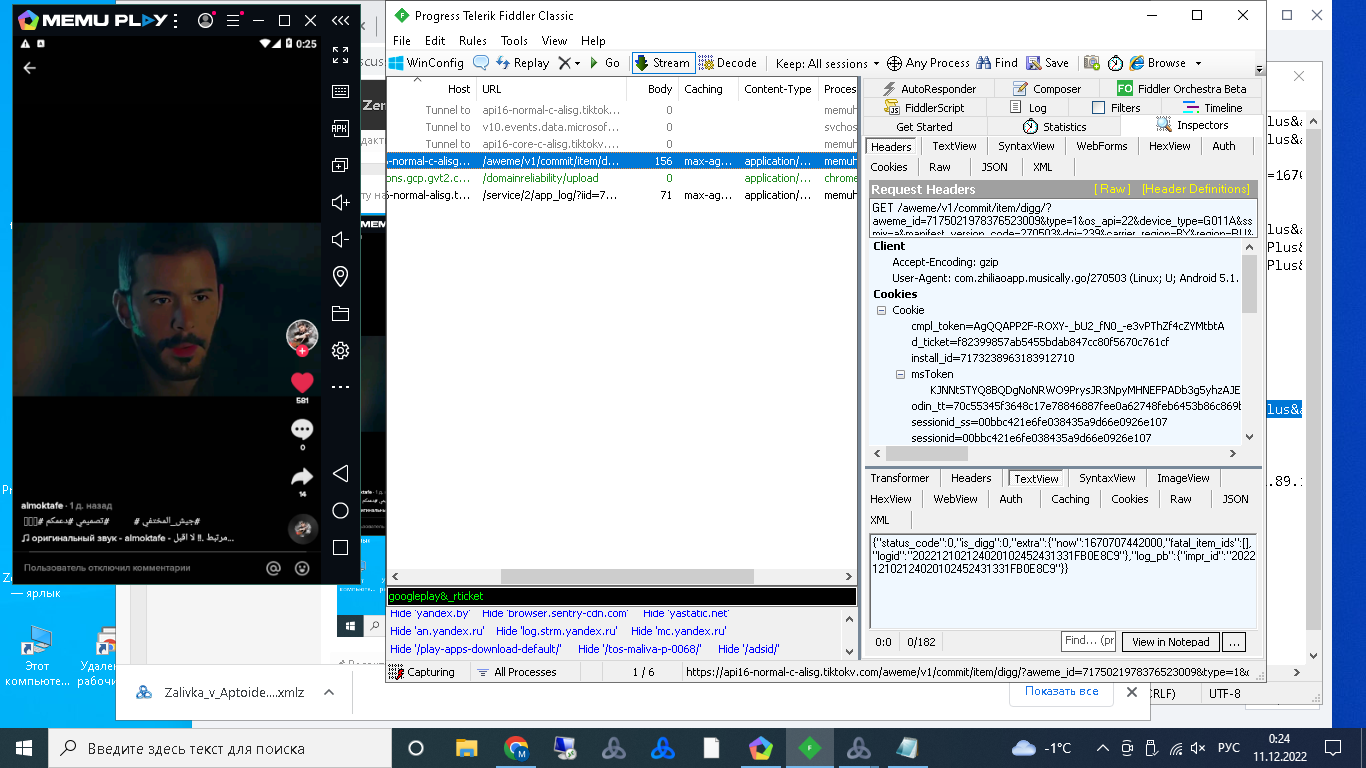The width and height of the screenshot is (1366, 768).
Task: Sort sessions by the Body column header
Action: click(x=652, y=89)
